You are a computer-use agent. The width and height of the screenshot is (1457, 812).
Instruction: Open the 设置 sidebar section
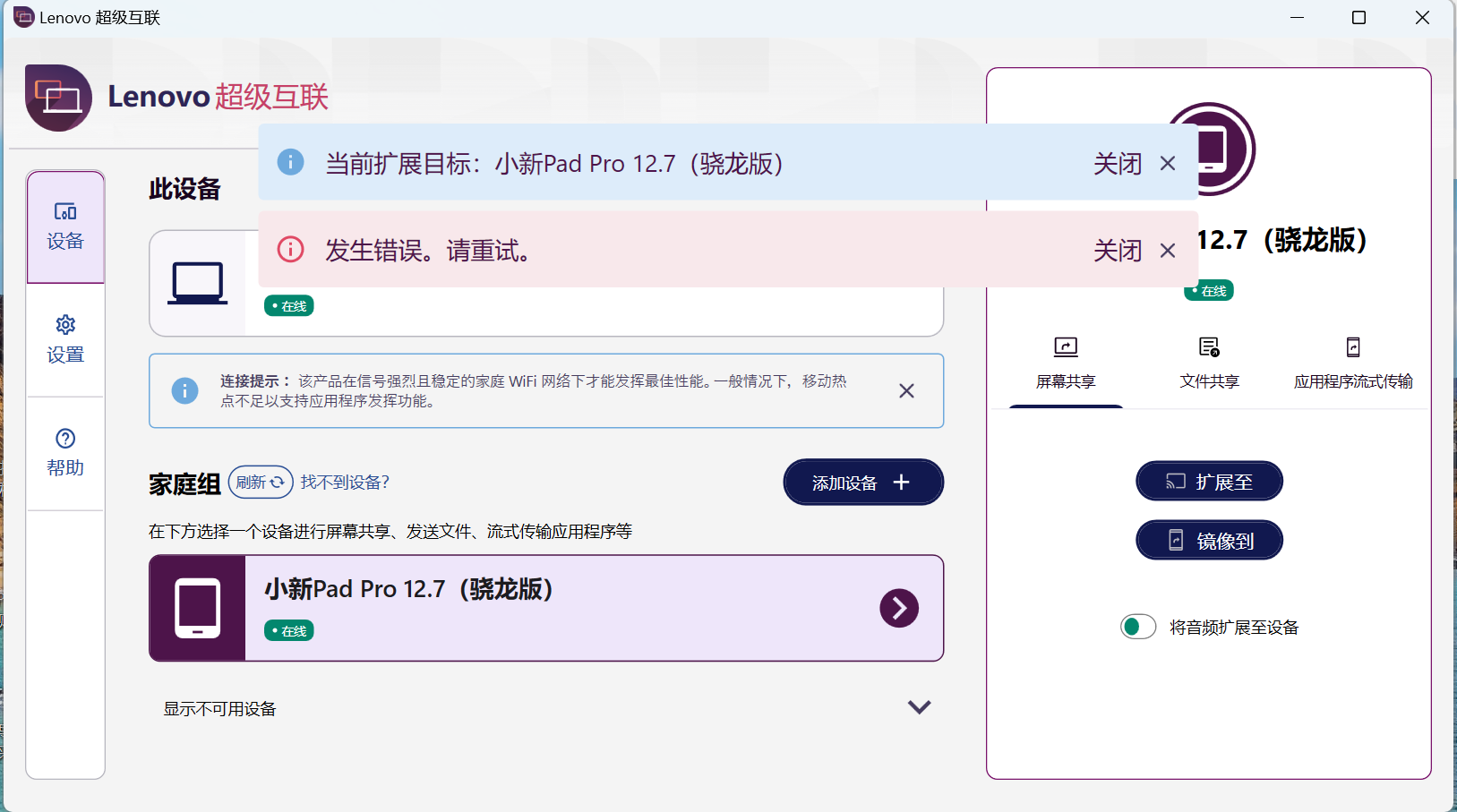[65, 340]
